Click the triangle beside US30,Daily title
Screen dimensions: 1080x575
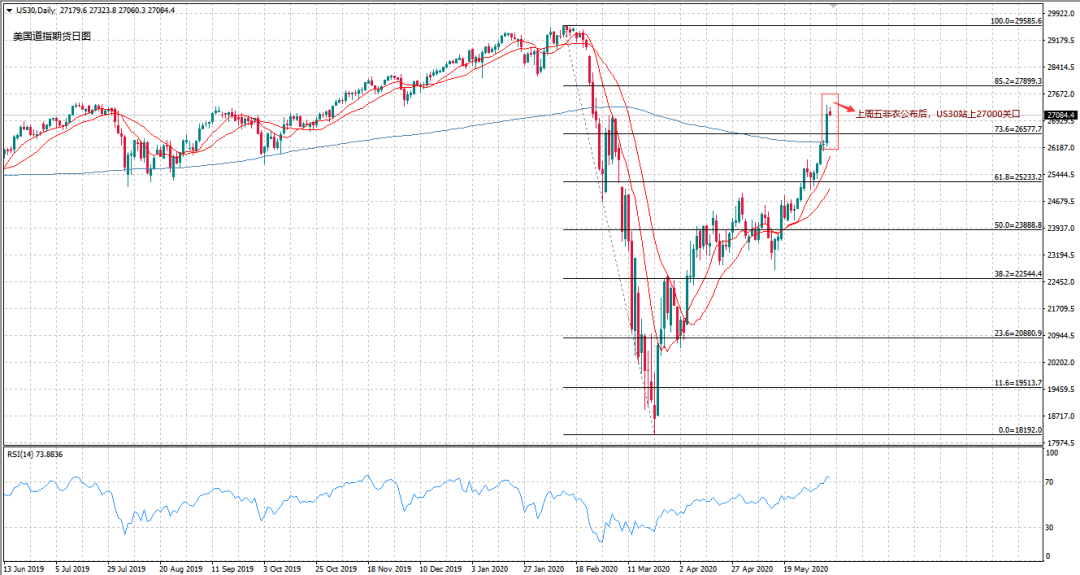click(9, 9)
